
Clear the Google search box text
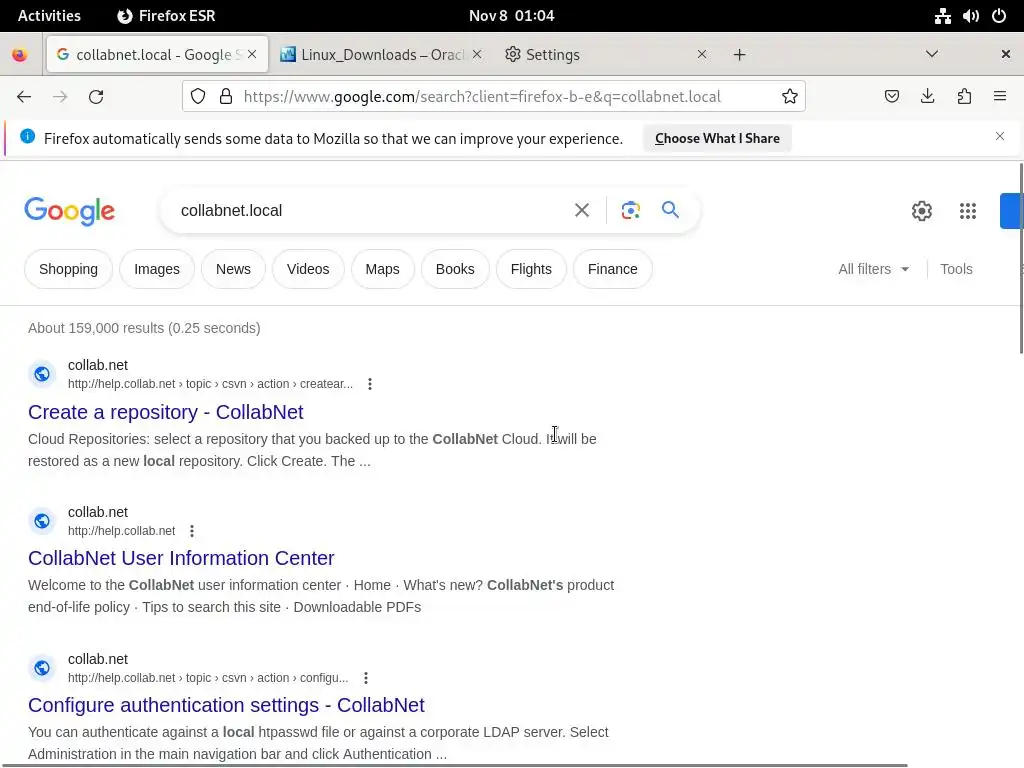pos(581,210)
